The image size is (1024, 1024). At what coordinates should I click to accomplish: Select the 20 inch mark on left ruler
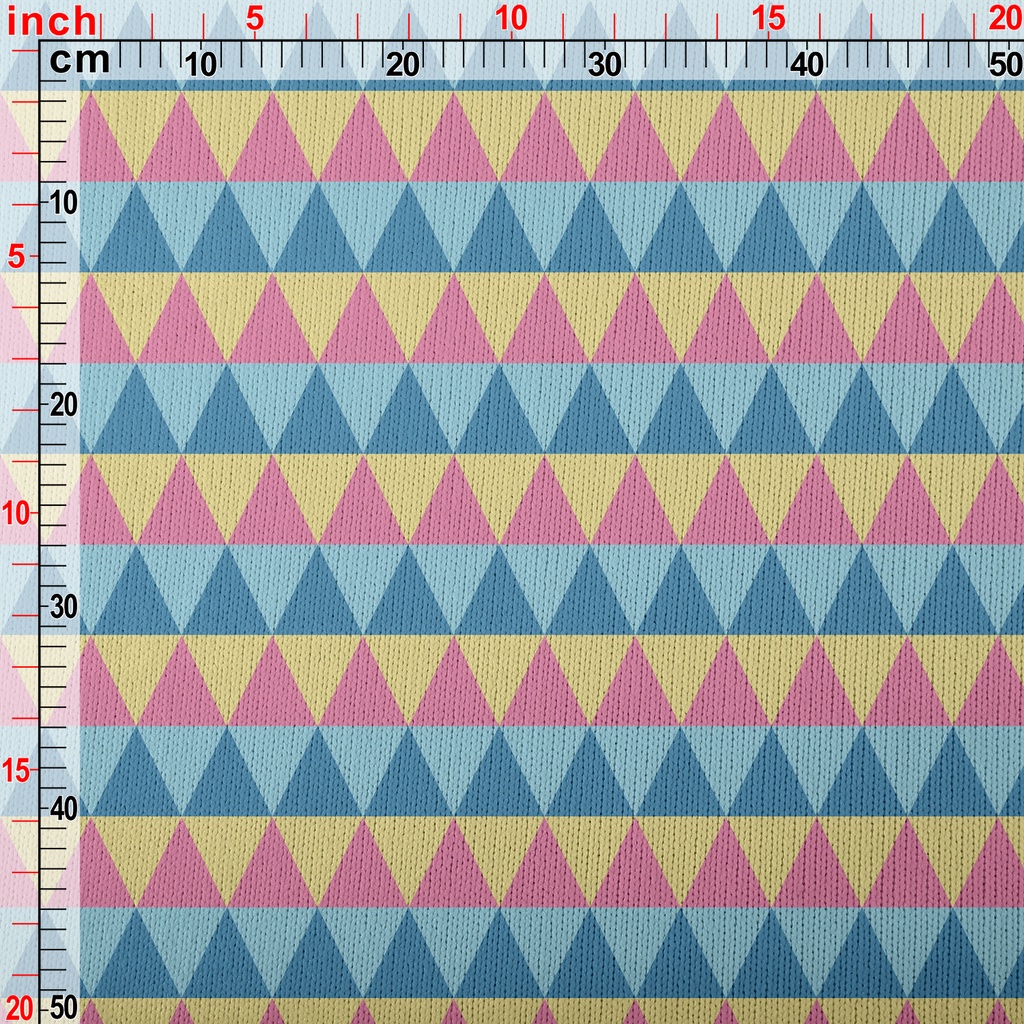tap(19, 1005)
